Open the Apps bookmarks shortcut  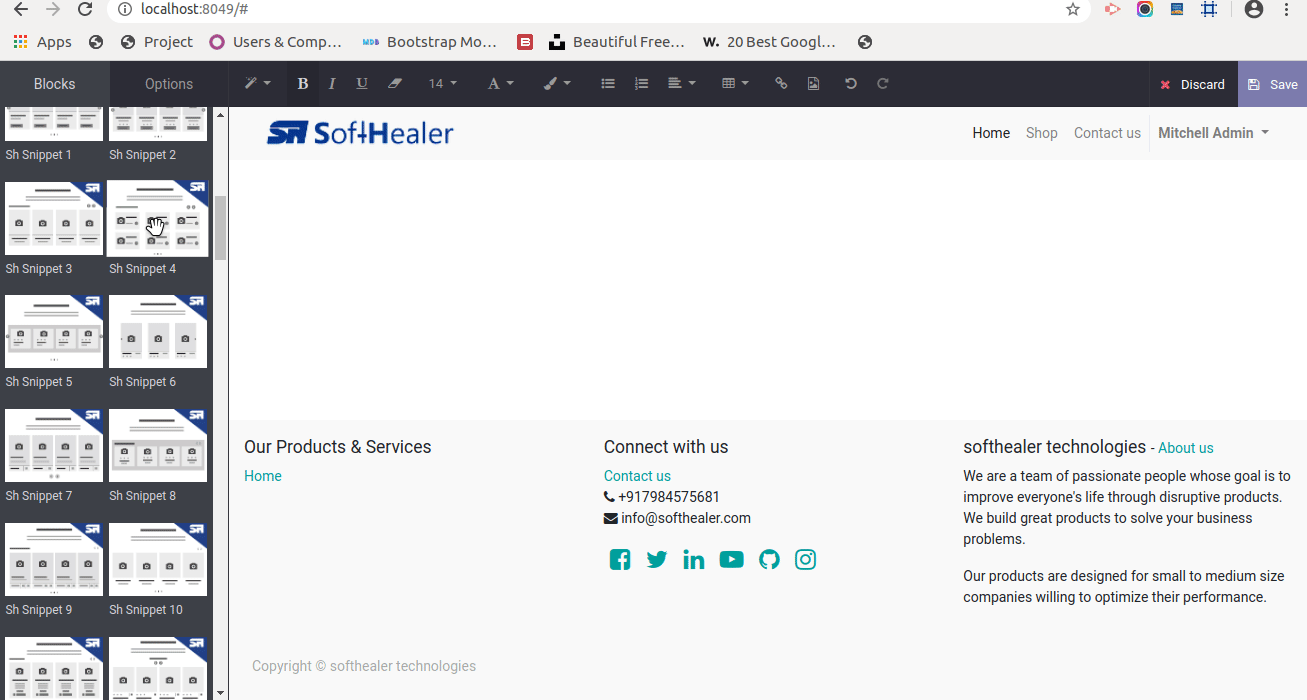click(x=42, y=42)
